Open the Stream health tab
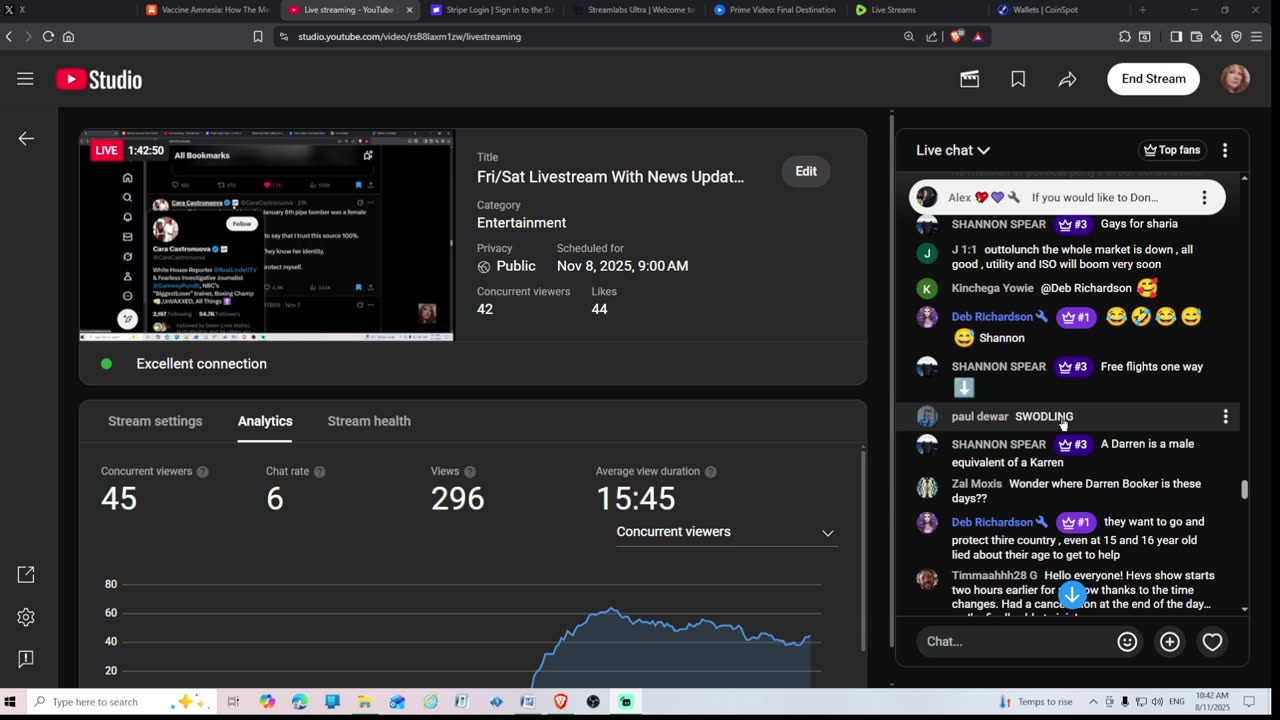1280x720 pixels. (369, 421)
